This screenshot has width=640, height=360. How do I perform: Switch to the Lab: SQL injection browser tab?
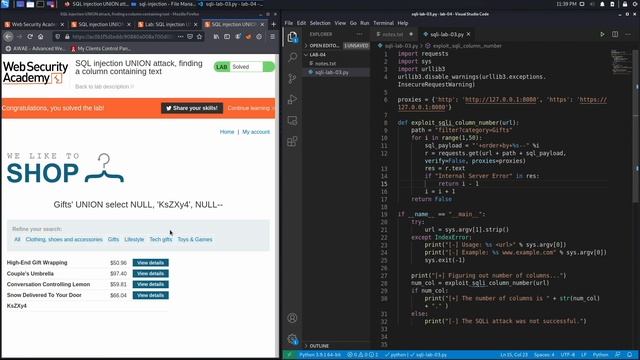click(x=167, y=24)
